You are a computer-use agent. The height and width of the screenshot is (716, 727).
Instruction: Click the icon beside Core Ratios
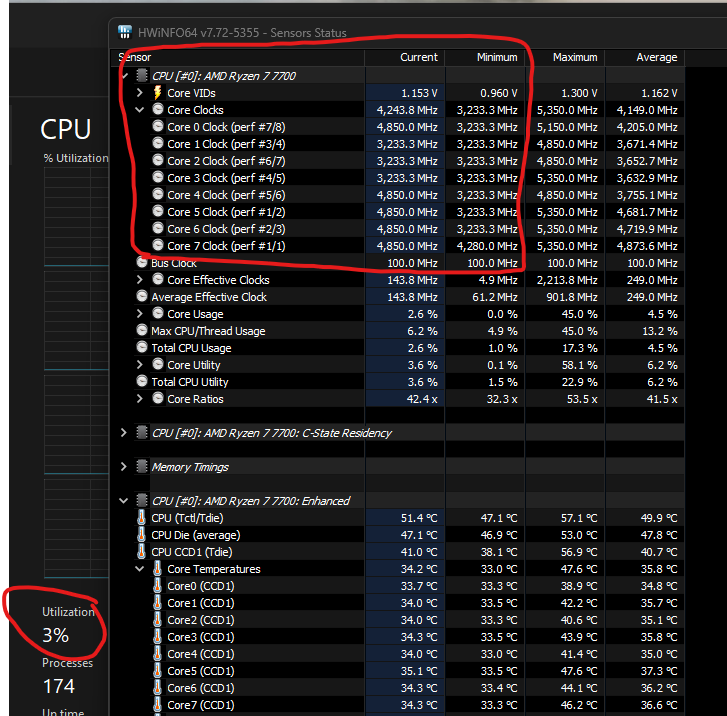tap(158, 398)
